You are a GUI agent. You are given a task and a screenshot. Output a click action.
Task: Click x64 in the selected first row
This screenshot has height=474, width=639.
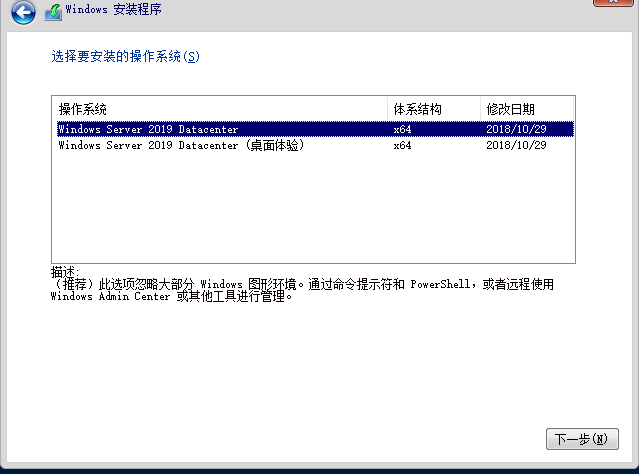pyautogui.click(x=402, y=129)
